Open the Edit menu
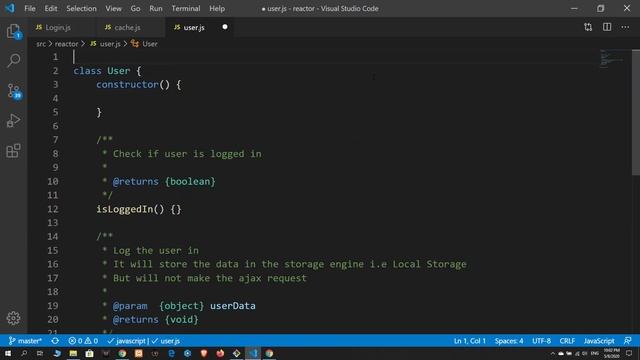640x360 pixels. coord(51,8)
